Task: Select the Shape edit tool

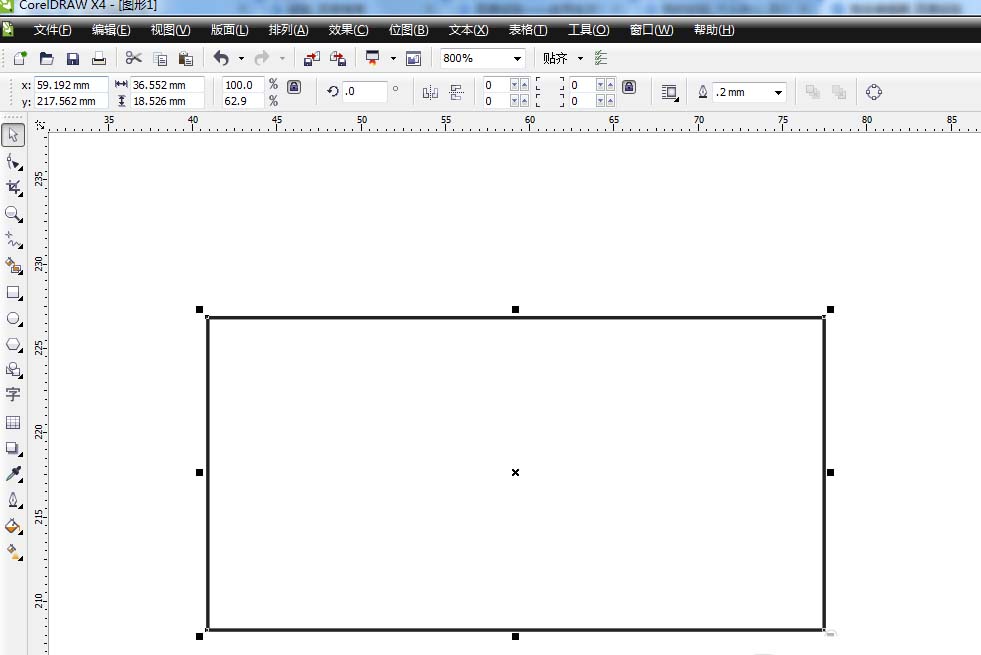Action: tap(13, 162)
